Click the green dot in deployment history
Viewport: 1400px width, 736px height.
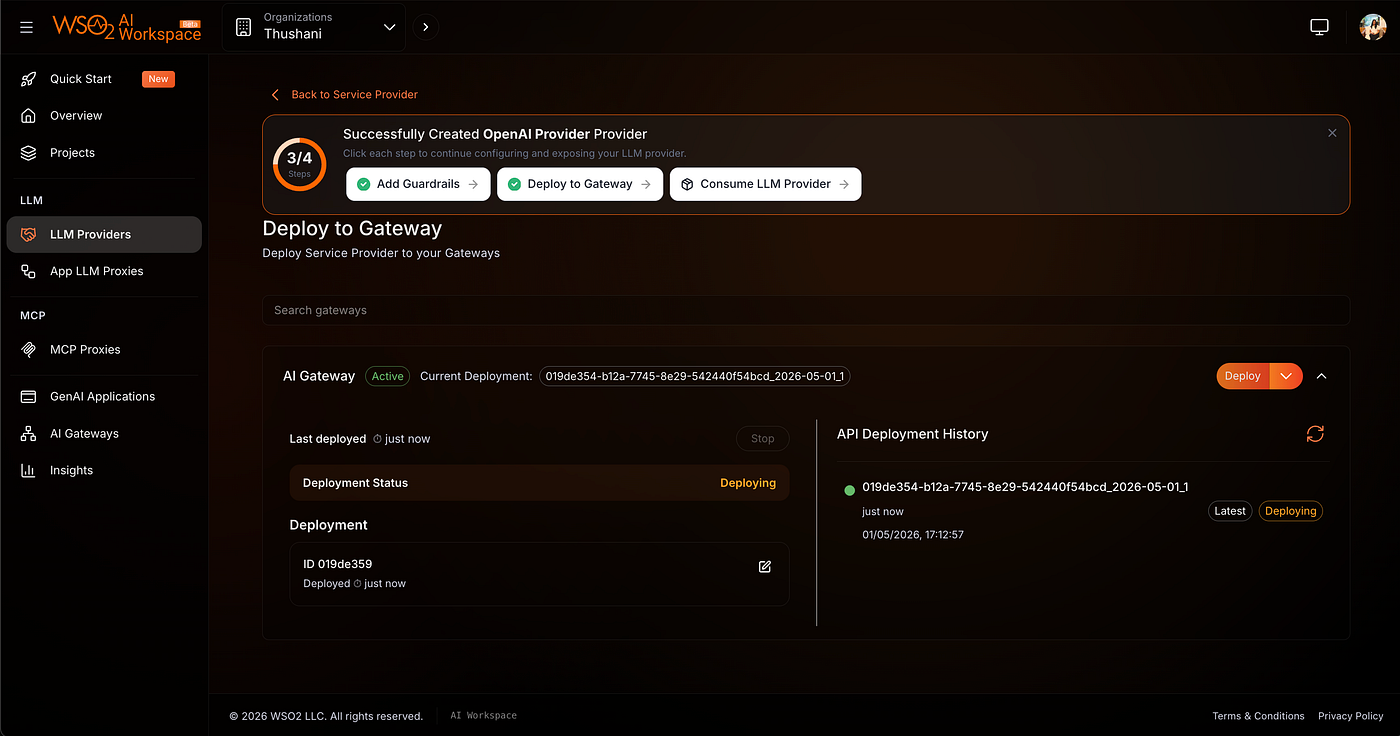click(850, 490)
